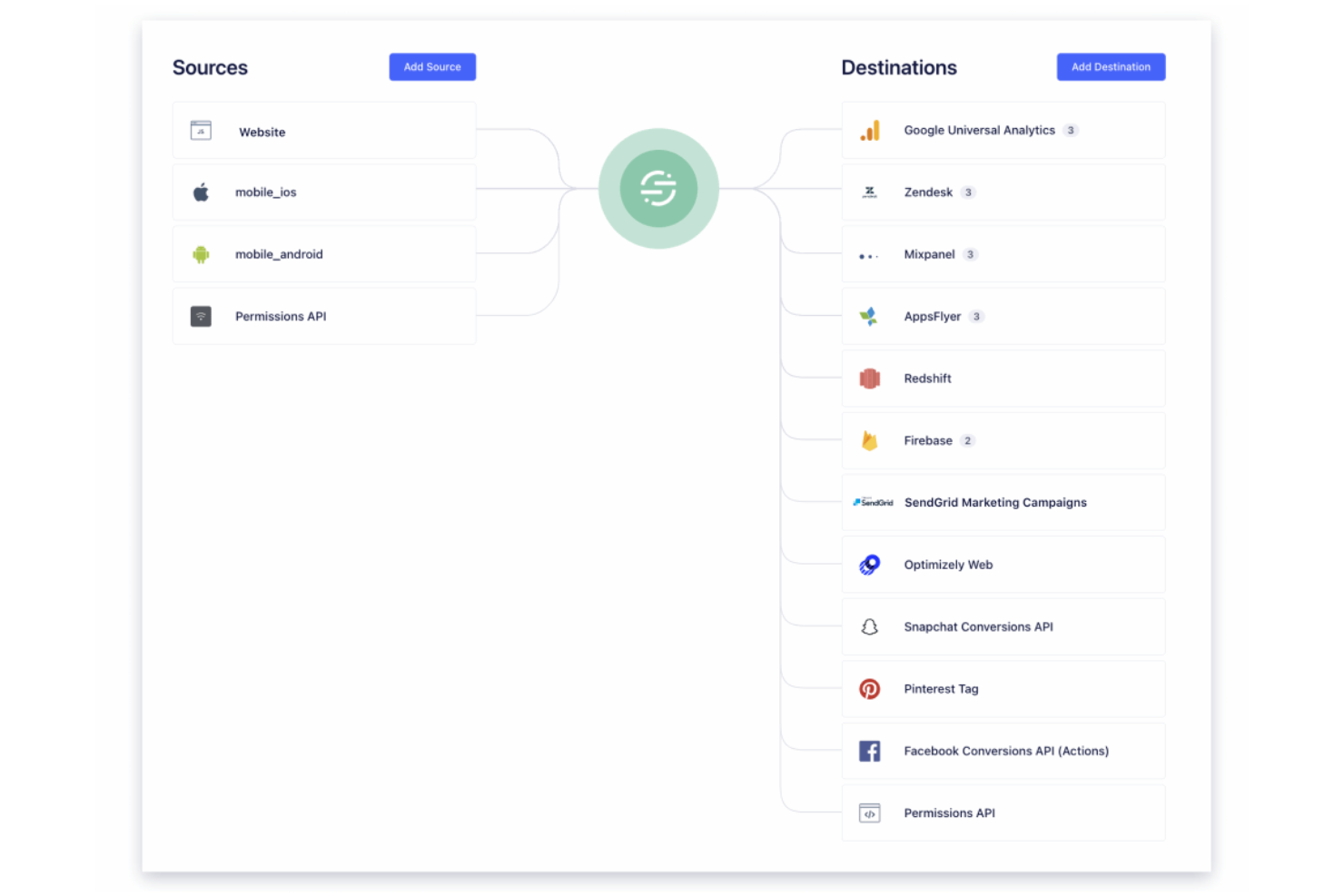
Task: Click the Mixpanel destination icon
Action: pyautogui.click(x=870, y=254)
